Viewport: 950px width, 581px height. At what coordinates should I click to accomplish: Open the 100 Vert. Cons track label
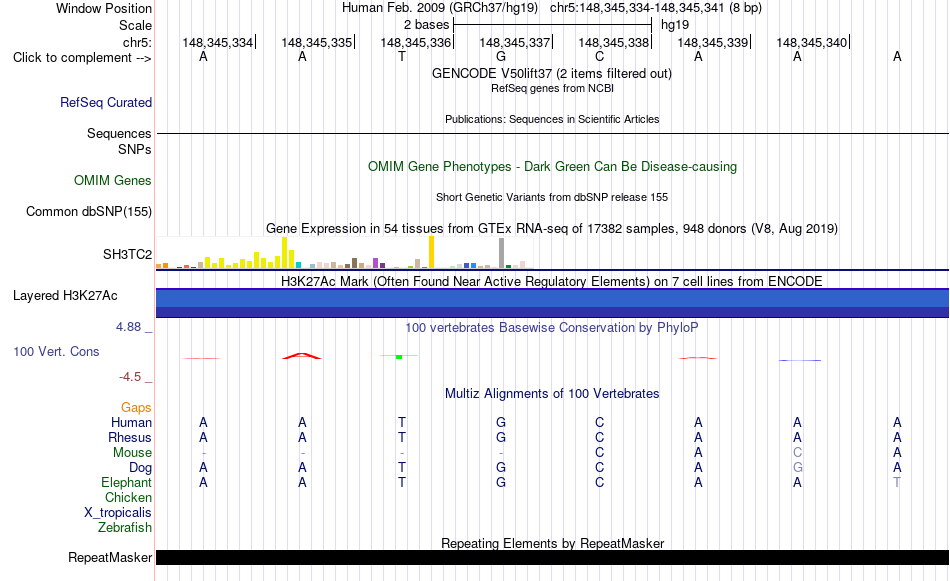point(56,351)
